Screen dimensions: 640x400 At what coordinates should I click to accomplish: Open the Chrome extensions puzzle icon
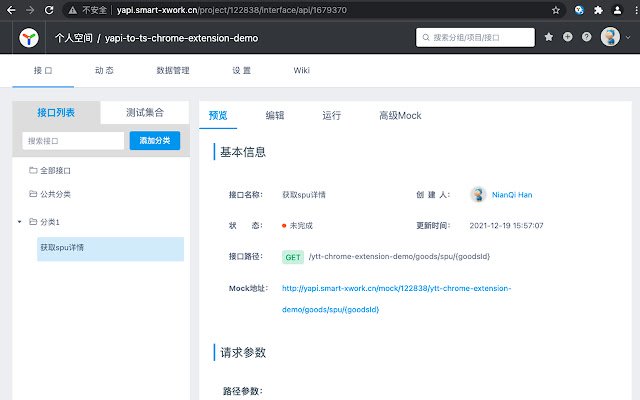(598, 9)
